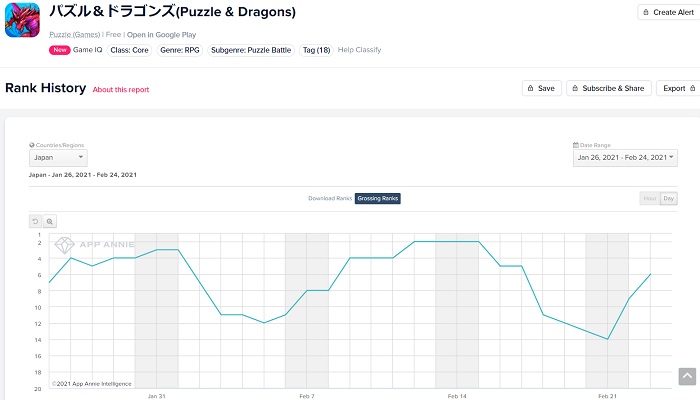Image resolution: width=700 pixels, height=400 pixels.
Task: Click the Countries/Regions globe icon
Action: pyautogui.click(x=32, y=145)
